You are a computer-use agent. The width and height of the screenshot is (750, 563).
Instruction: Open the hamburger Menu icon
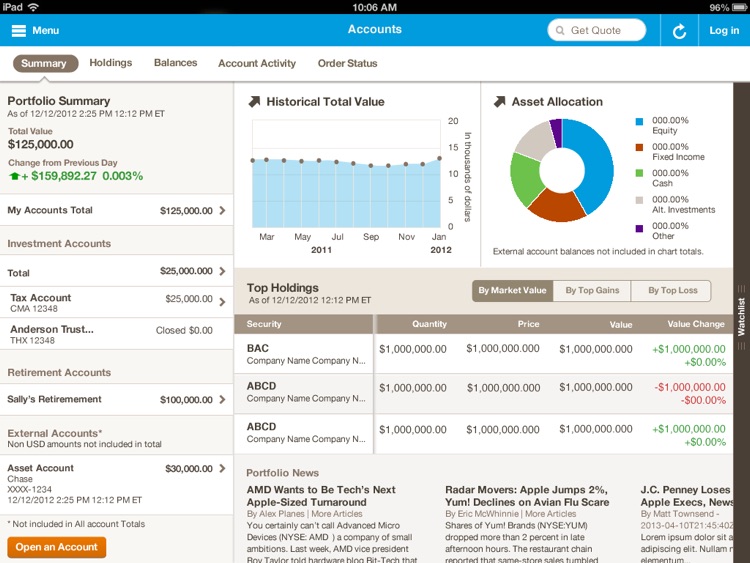[x=19, y=31]
